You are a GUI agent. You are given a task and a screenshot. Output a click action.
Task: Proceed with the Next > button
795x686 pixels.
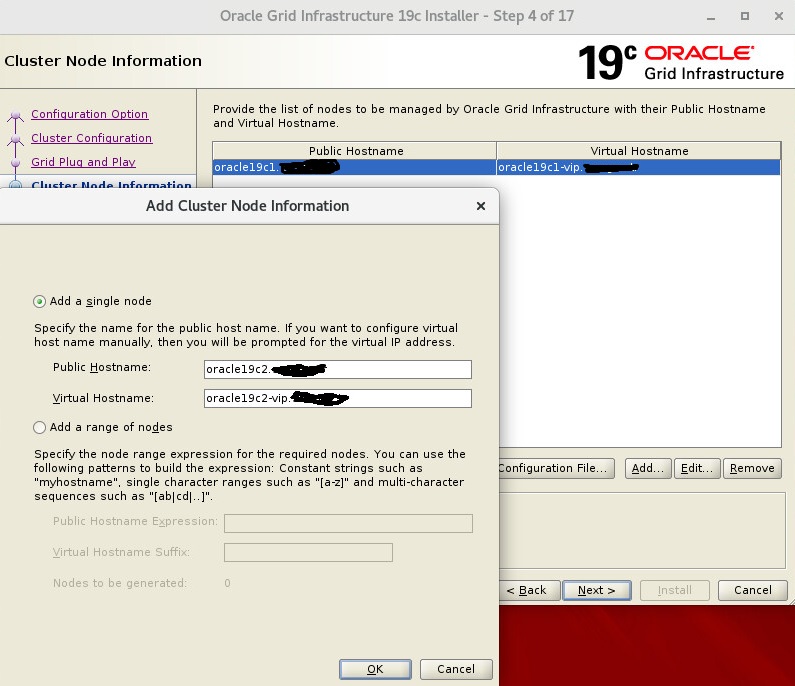597,590
